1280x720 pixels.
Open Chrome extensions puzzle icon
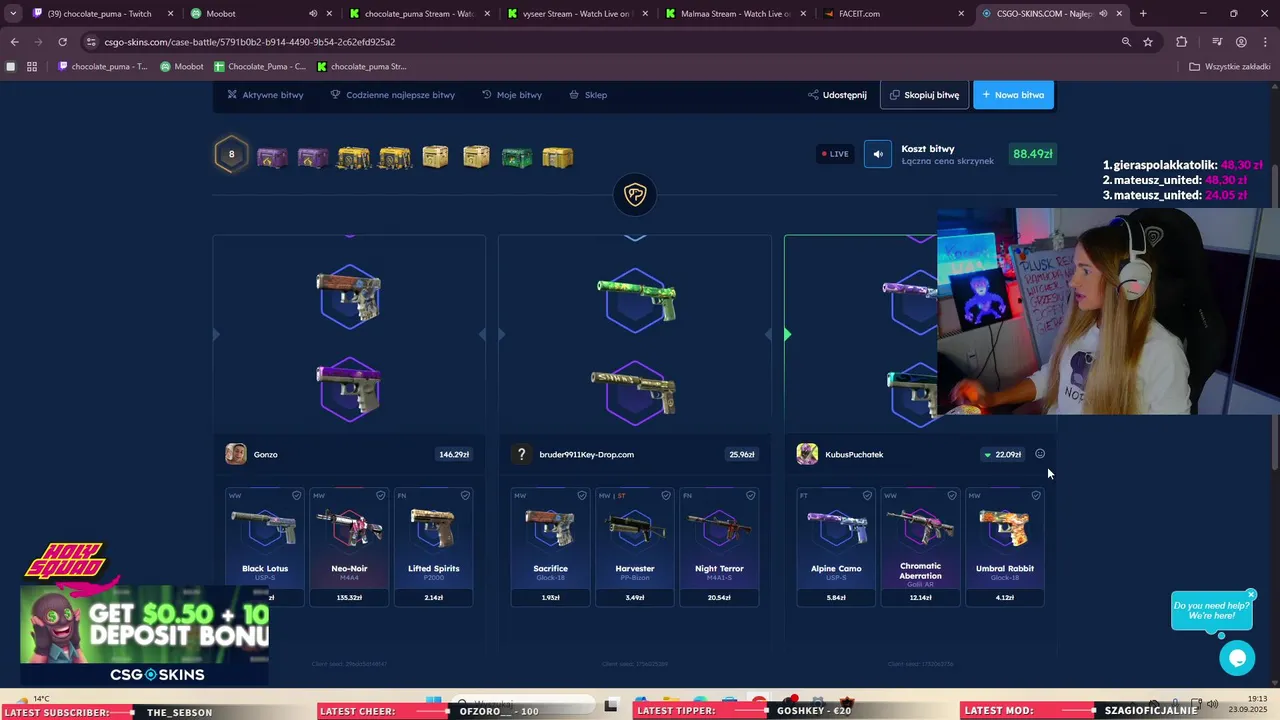(1182, 42)
